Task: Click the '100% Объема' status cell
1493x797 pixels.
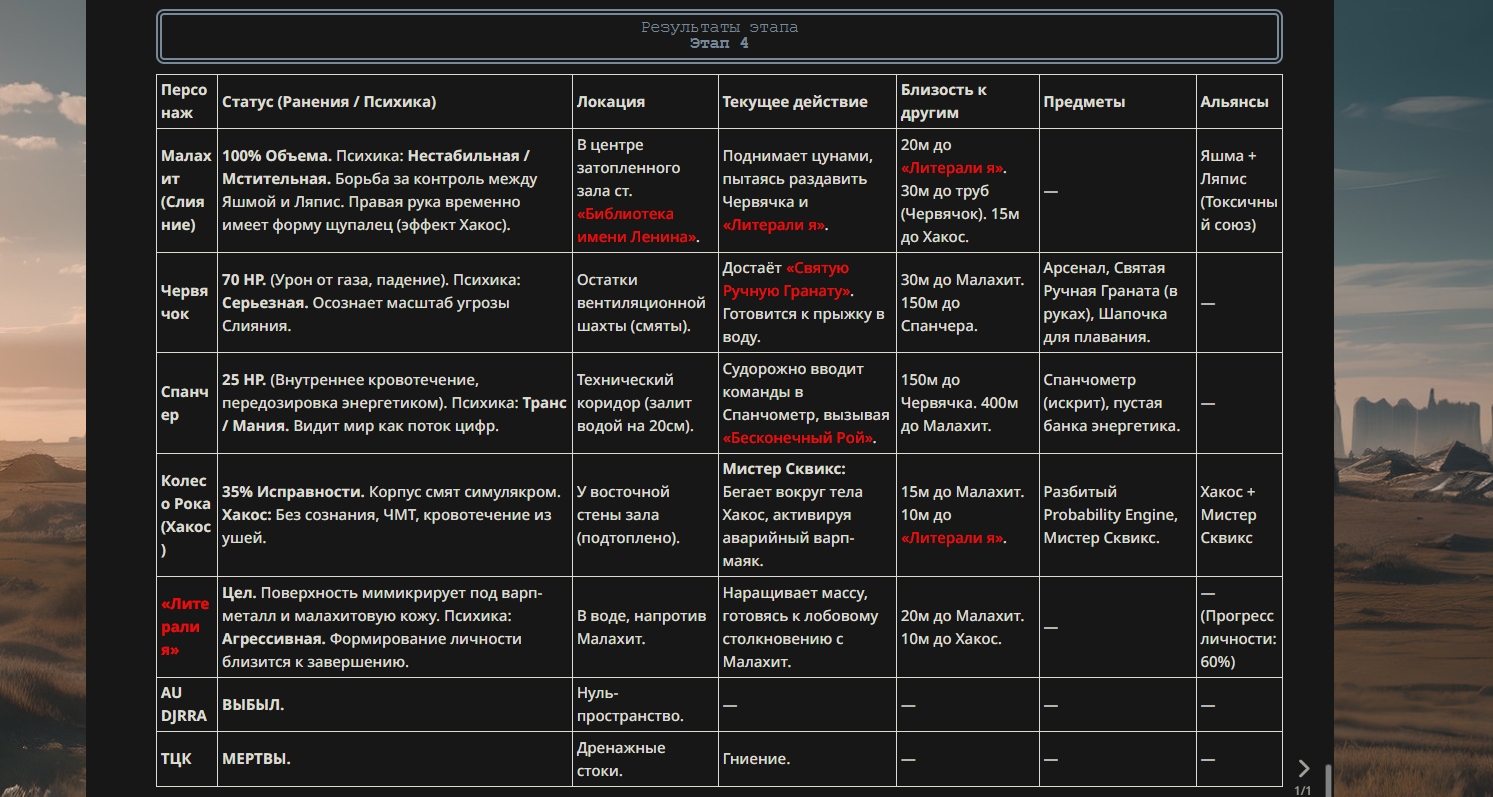Action: click(394, 190)
